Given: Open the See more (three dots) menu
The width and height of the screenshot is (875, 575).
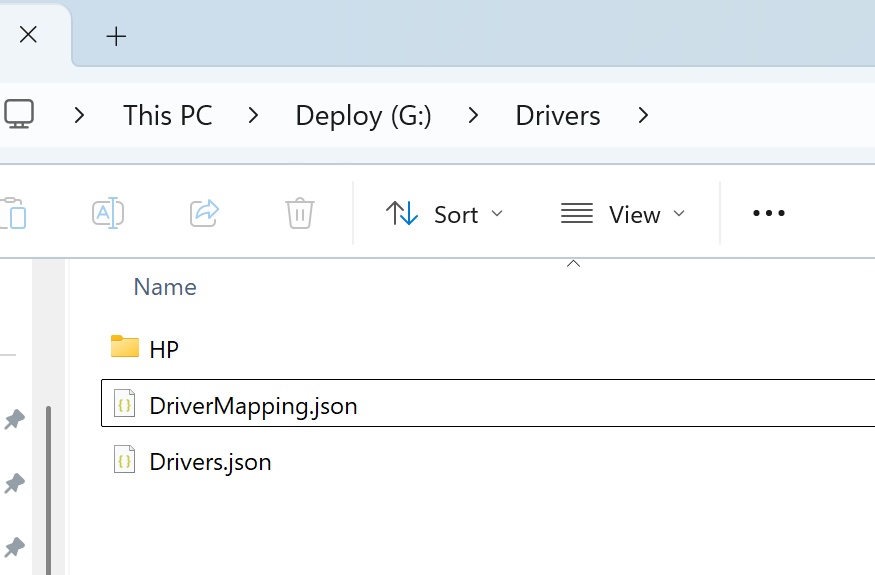Looking at the screenshot, I should coord(768,213).
